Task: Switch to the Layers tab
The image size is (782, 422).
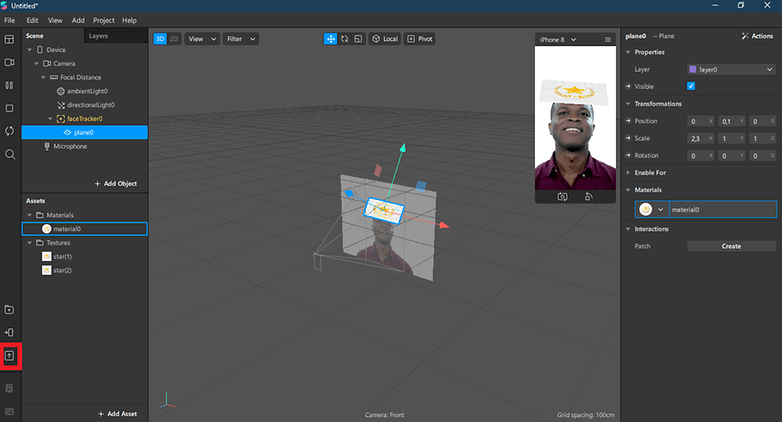Action: click(98, 36)
